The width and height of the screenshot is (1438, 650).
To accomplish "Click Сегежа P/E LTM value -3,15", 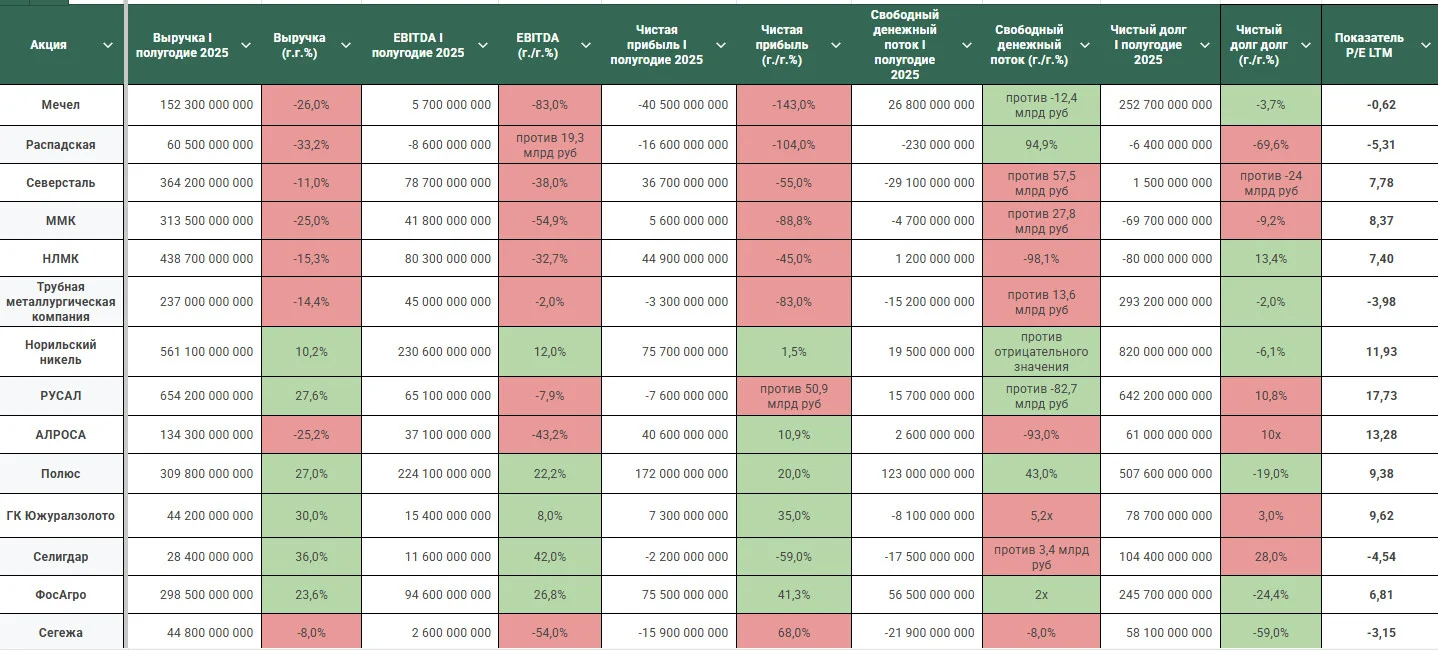I will point(1380,633).
